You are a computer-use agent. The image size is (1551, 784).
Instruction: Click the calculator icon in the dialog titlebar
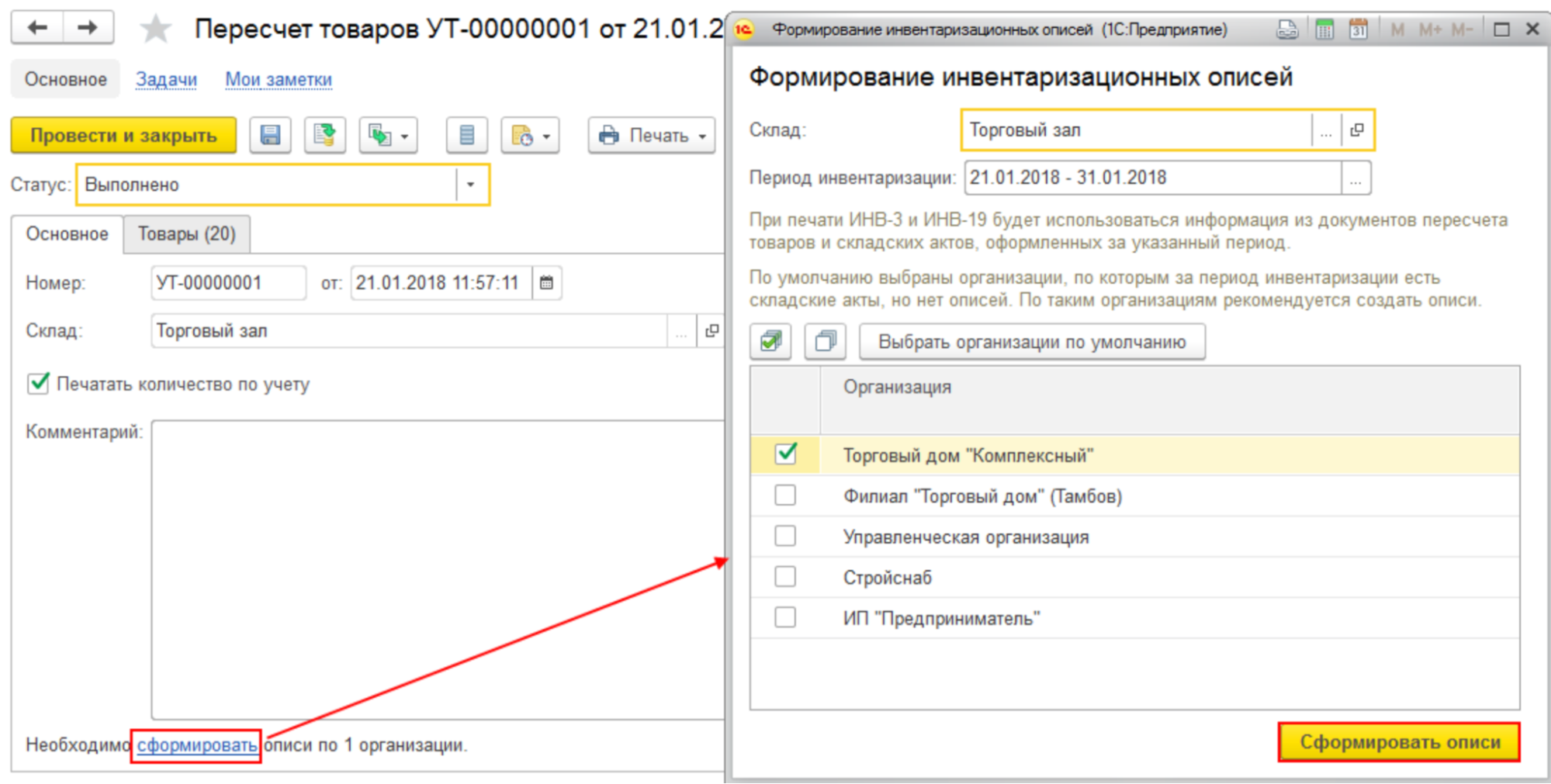1325,28
